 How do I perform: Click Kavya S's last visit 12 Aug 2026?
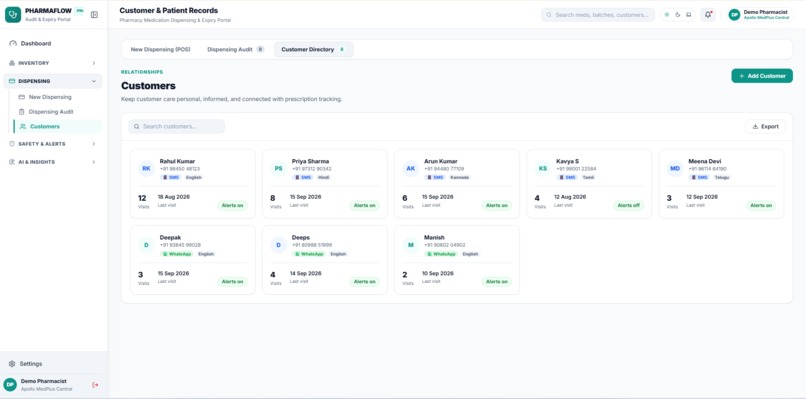tap(570, 197)
